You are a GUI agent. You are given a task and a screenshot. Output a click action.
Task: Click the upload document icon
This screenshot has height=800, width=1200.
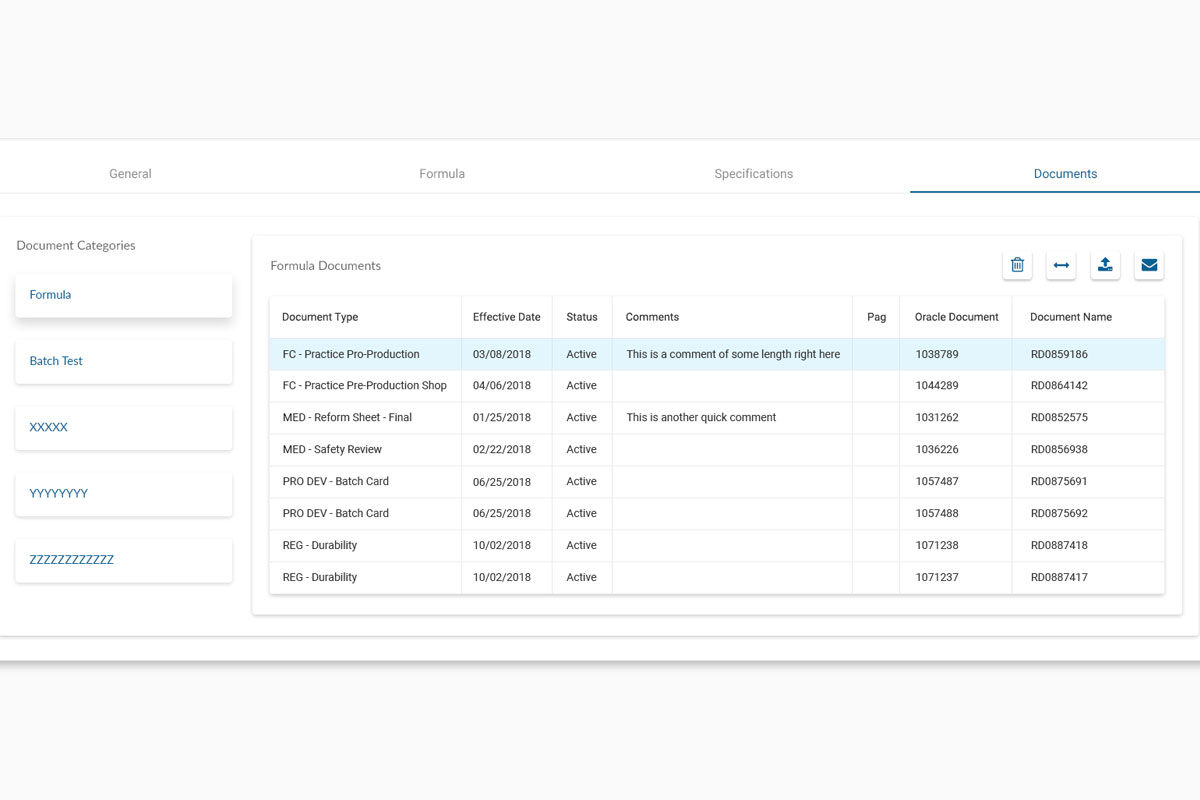[x=1105, y=265]
